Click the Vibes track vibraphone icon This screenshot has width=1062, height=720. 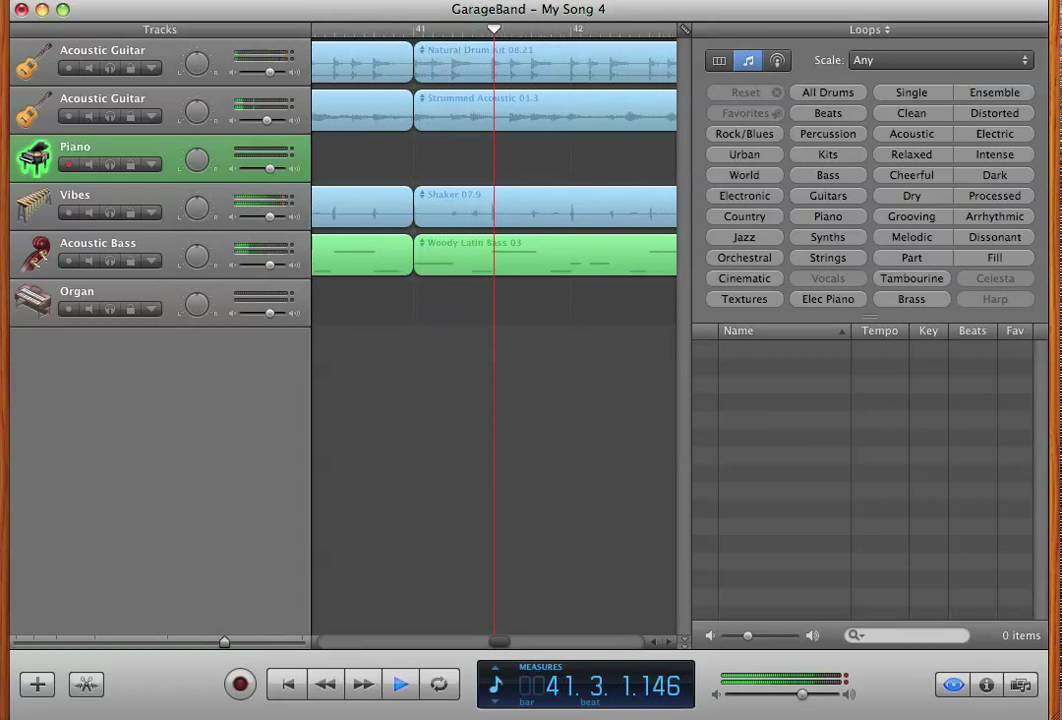tap(33, 206)
